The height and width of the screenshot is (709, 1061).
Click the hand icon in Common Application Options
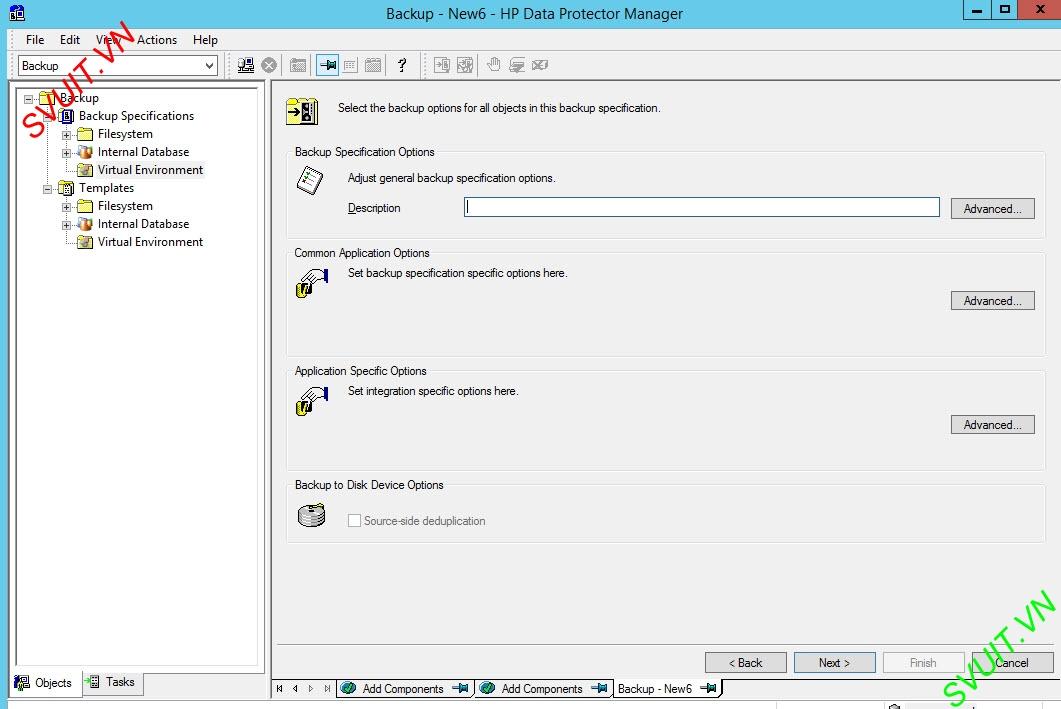pos(312,283)
